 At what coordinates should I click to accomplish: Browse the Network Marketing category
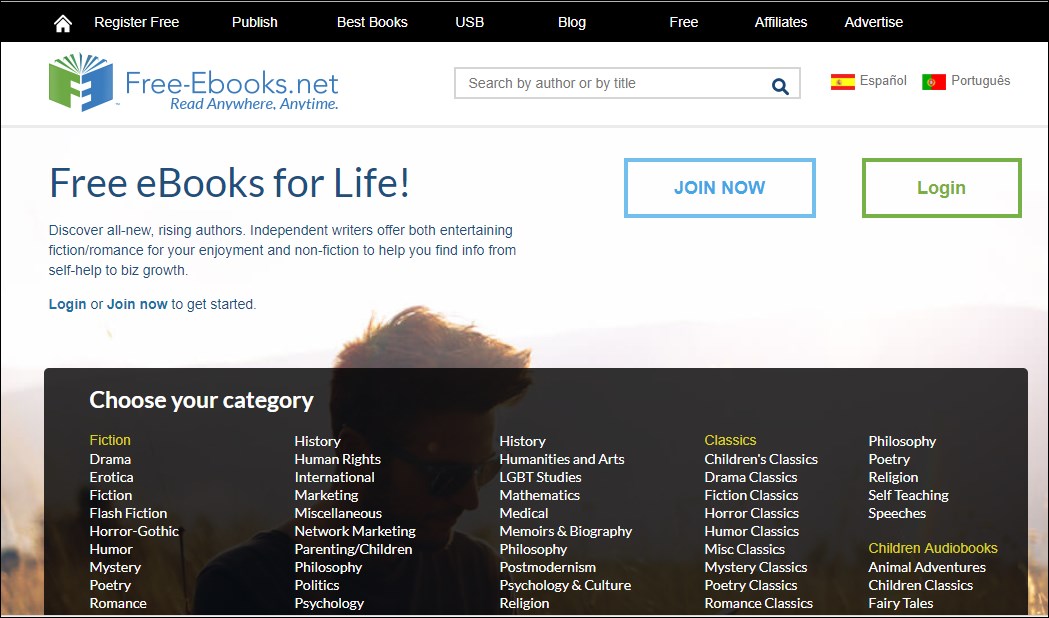(x=355, y=531)
